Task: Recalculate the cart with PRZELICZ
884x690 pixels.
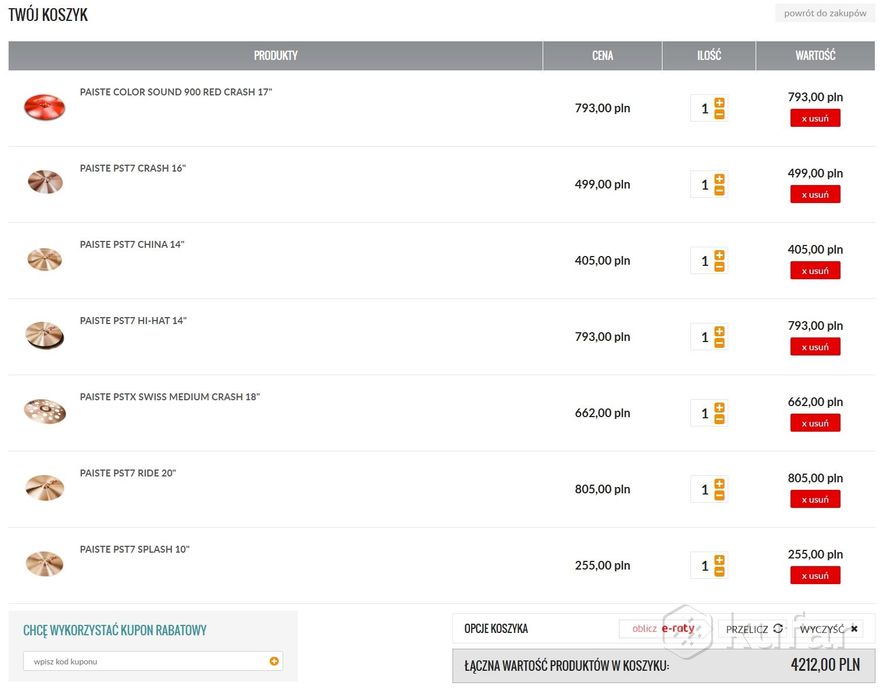Action: coord(754,629)
